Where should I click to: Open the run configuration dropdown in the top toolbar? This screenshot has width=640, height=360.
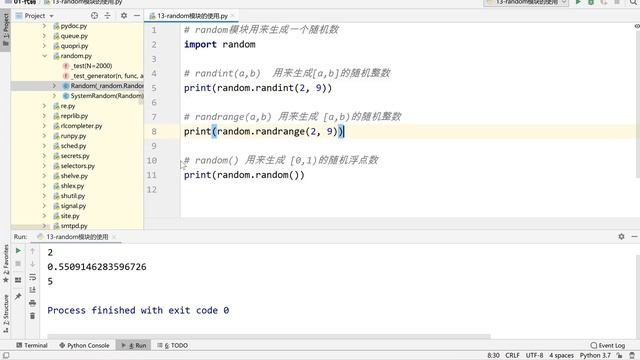(526, 2)
